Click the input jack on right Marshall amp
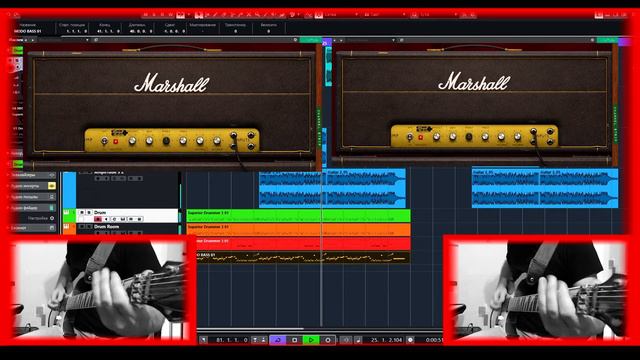 tap(533, 131)
